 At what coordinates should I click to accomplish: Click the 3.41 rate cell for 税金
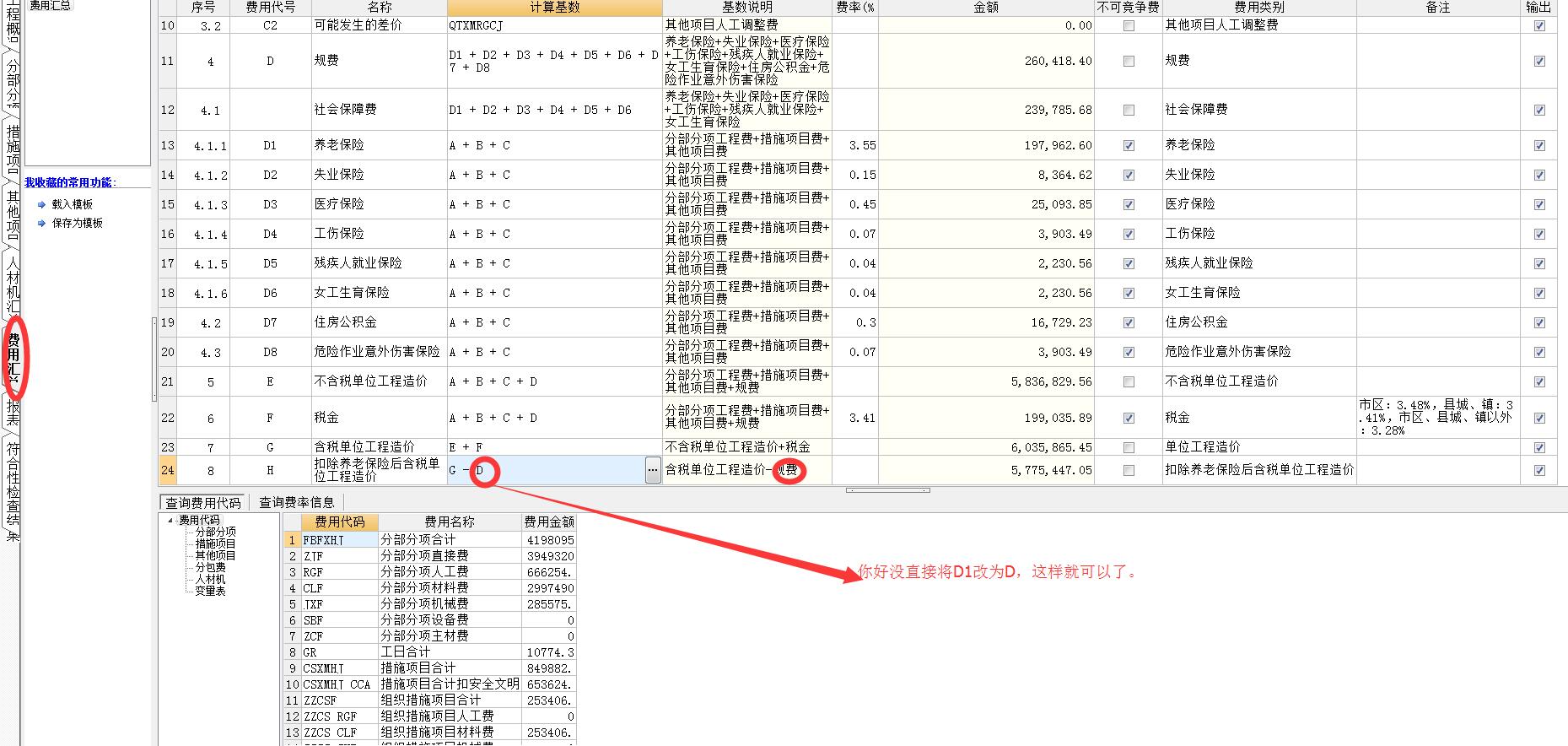point(855,418)
